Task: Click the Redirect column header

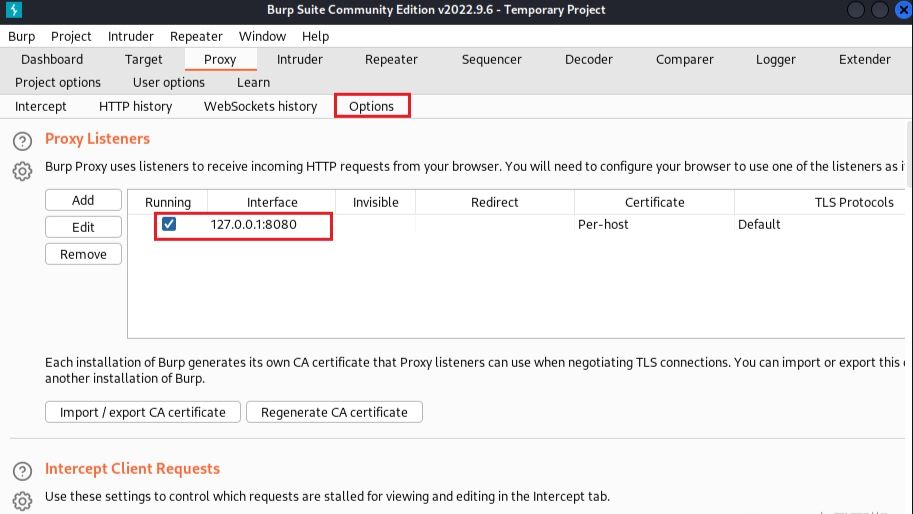Action: click(494, 202)
